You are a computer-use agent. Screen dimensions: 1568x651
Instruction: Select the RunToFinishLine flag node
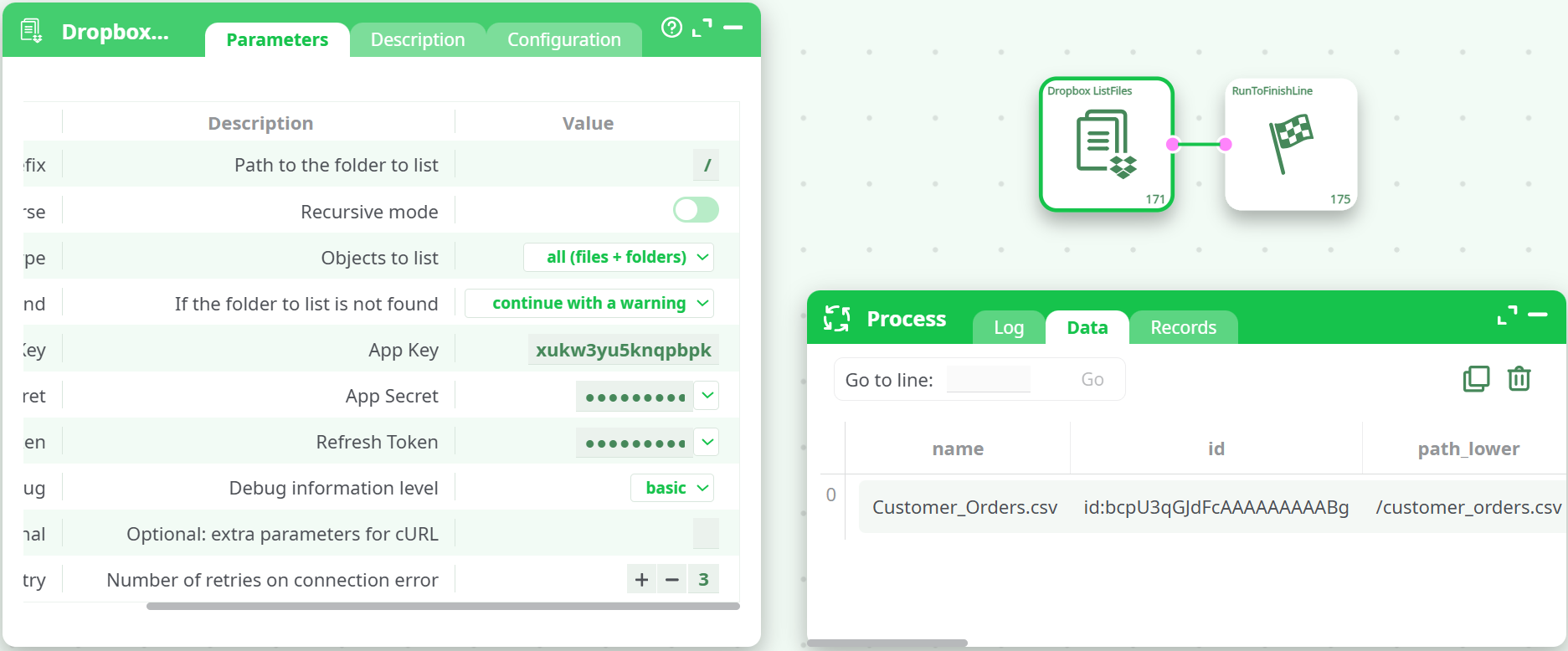1290,145
